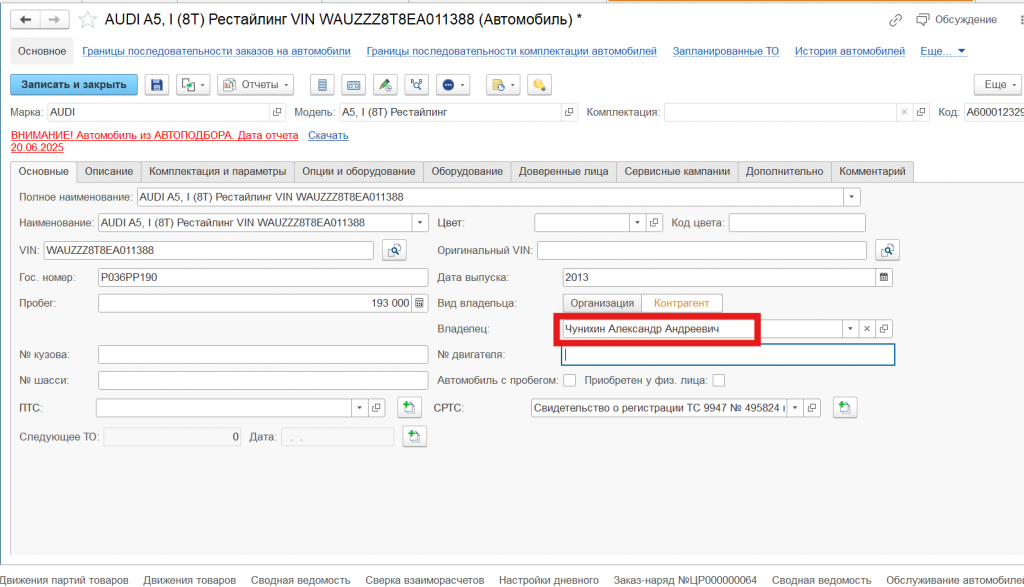The height and width of the screenshot is (587, 1024).
Task: Click the Скачать link
Action: [328, 135]
